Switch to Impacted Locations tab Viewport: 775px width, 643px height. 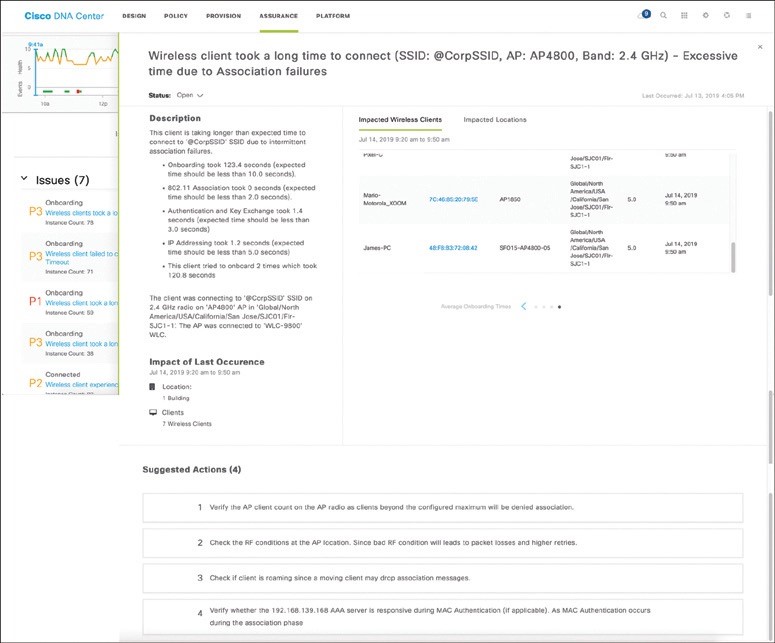(x=495, y=120)
